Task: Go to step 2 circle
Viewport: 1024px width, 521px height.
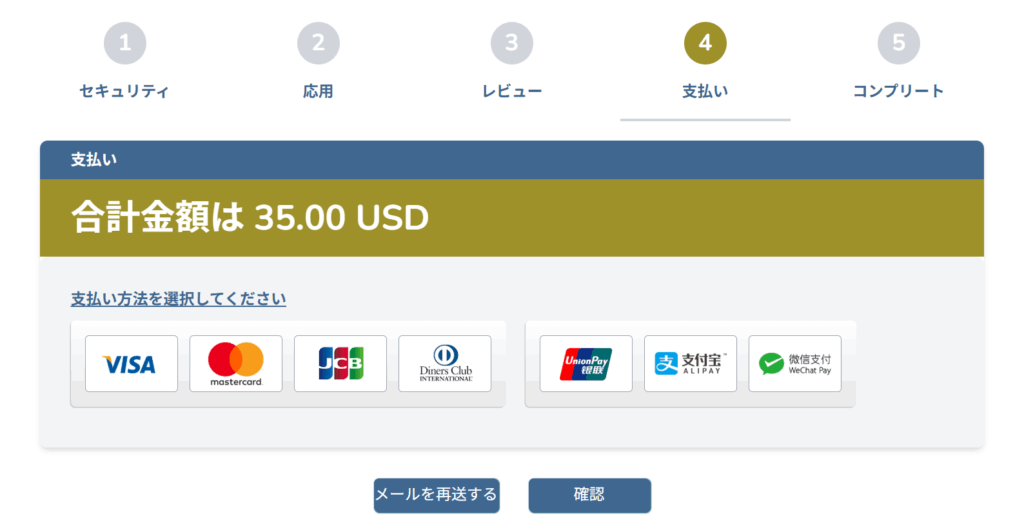Action: tap(318, 43)
